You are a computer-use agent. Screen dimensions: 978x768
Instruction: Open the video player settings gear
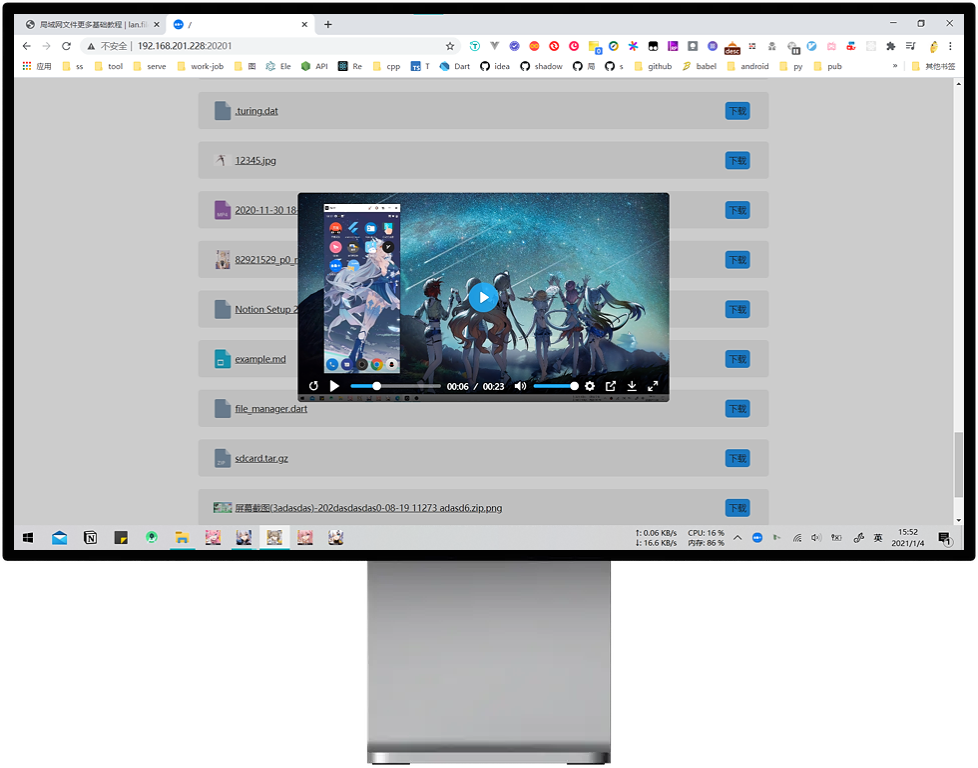pos(589,386)
